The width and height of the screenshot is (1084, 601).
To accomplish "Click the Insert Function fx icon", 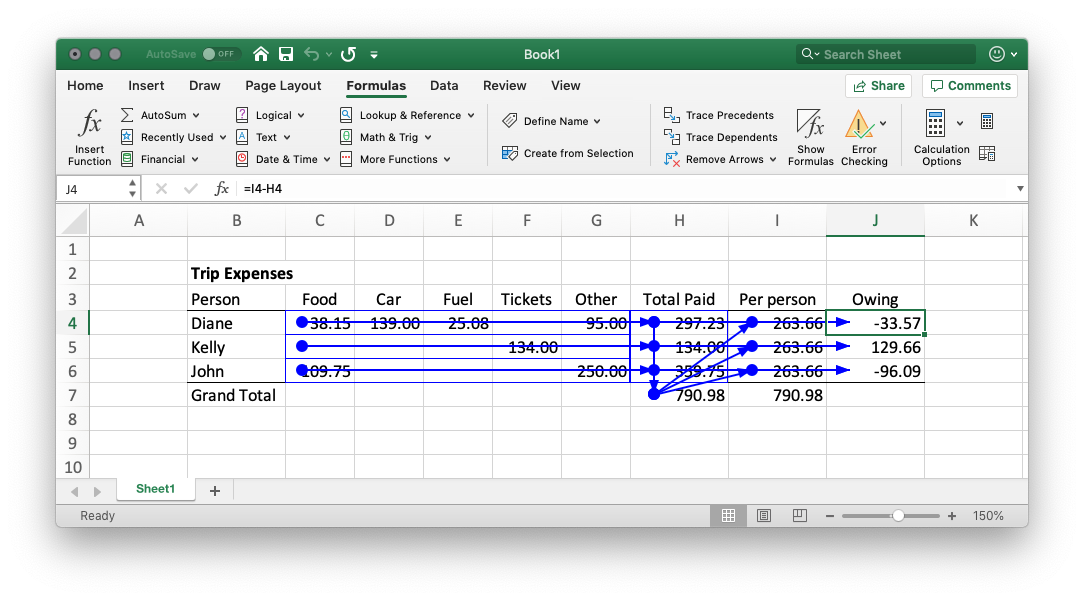I will [90, 124].
